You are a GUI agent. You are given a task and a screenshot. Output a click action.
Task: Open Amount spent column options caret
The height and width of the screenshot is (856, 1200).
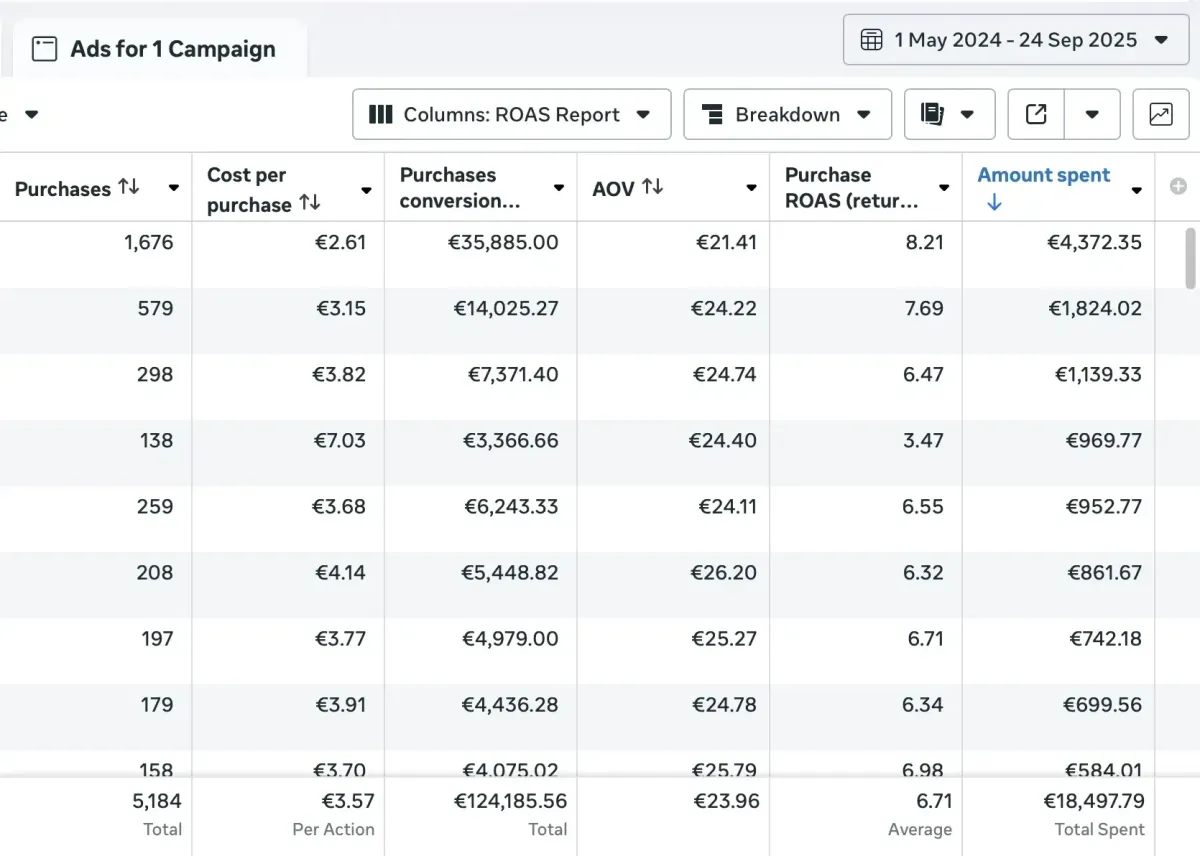pyautogui.click(x=1136, y=190)
